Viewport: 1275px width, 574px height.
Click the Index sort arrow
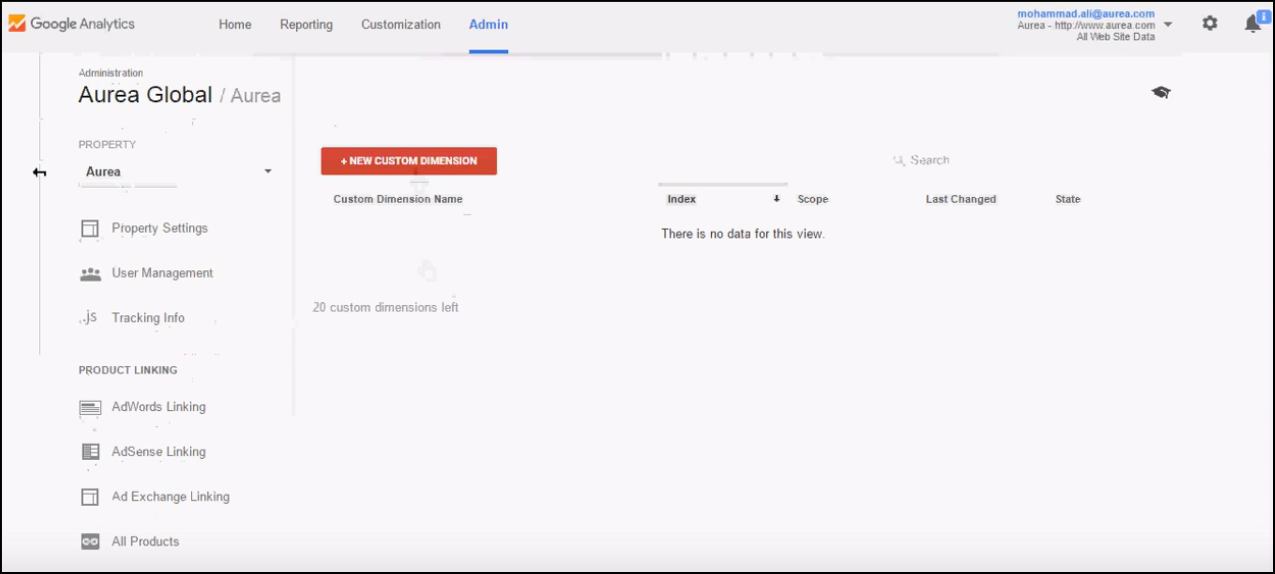click(x=776, y=199)
